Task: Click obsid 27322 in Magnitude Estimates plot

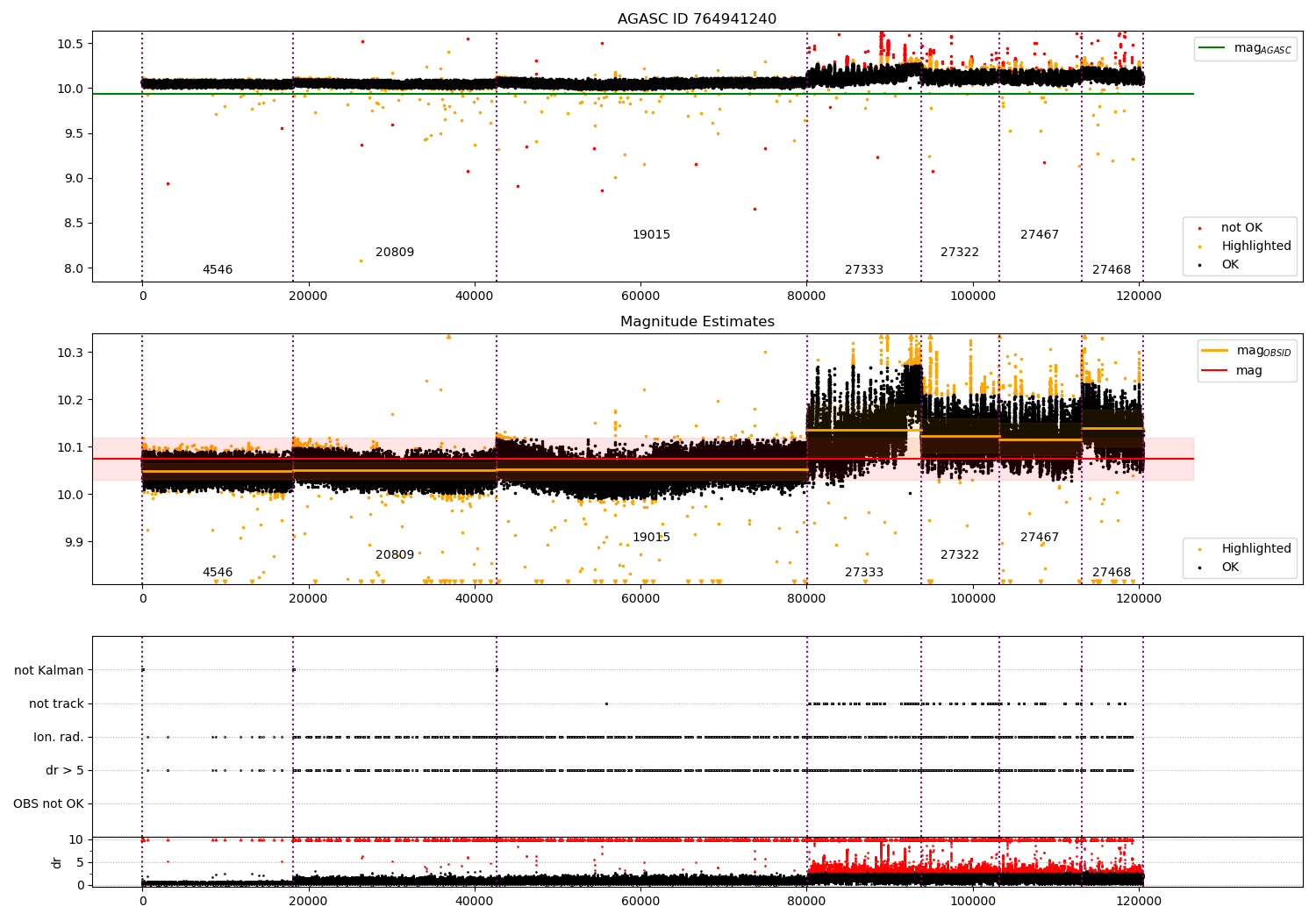Action: (960, 555)
